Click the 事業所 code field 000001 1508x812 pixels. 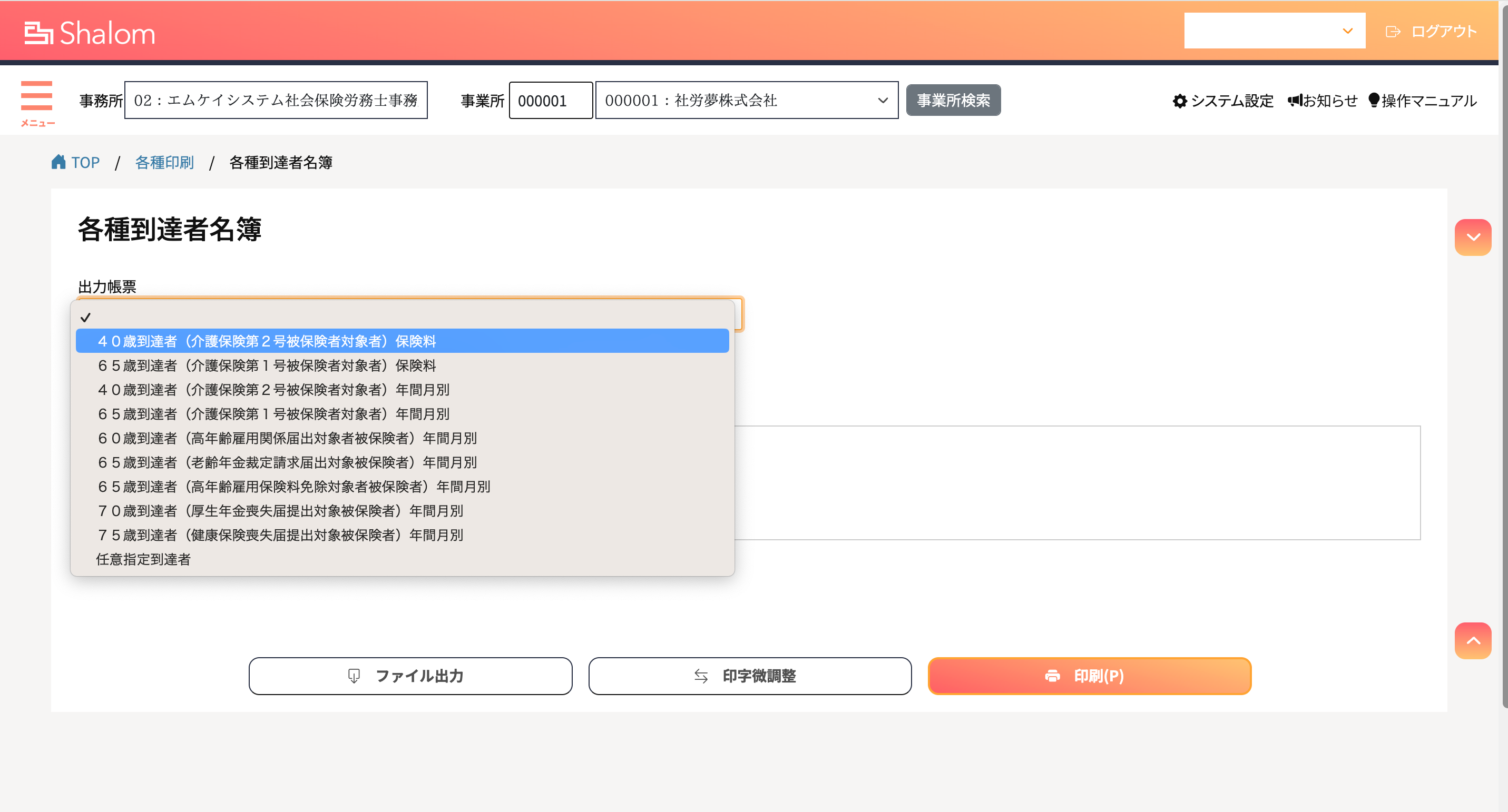[550, 101]
